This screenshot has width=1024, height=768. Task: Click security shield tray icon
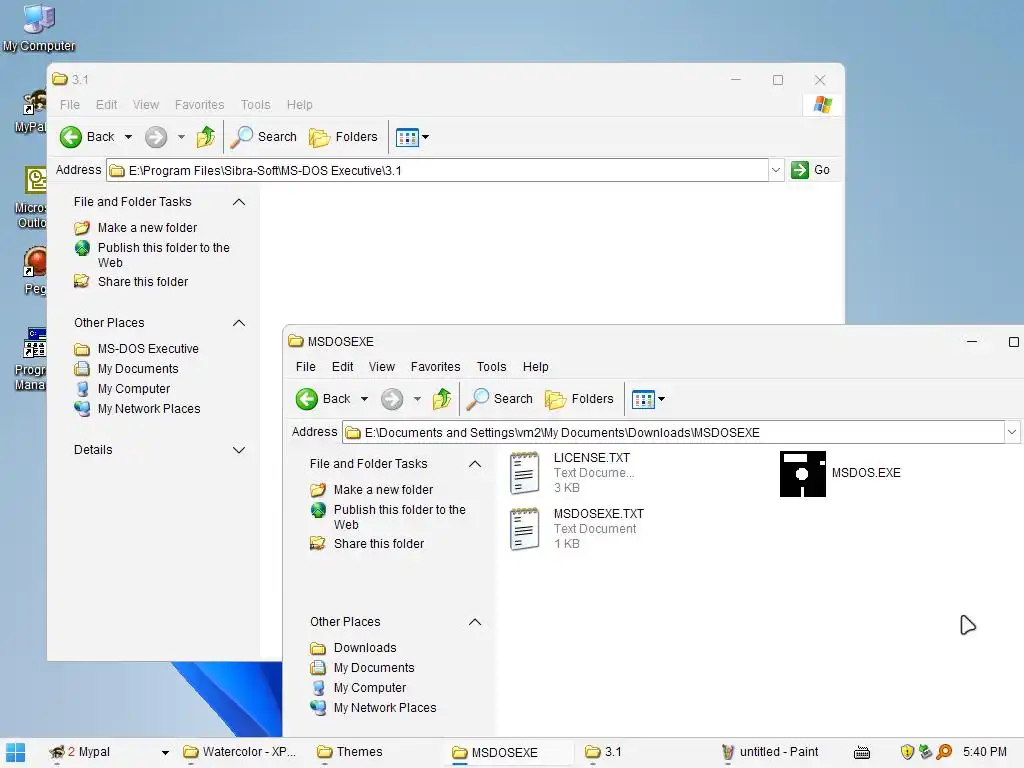click(907, 752)
